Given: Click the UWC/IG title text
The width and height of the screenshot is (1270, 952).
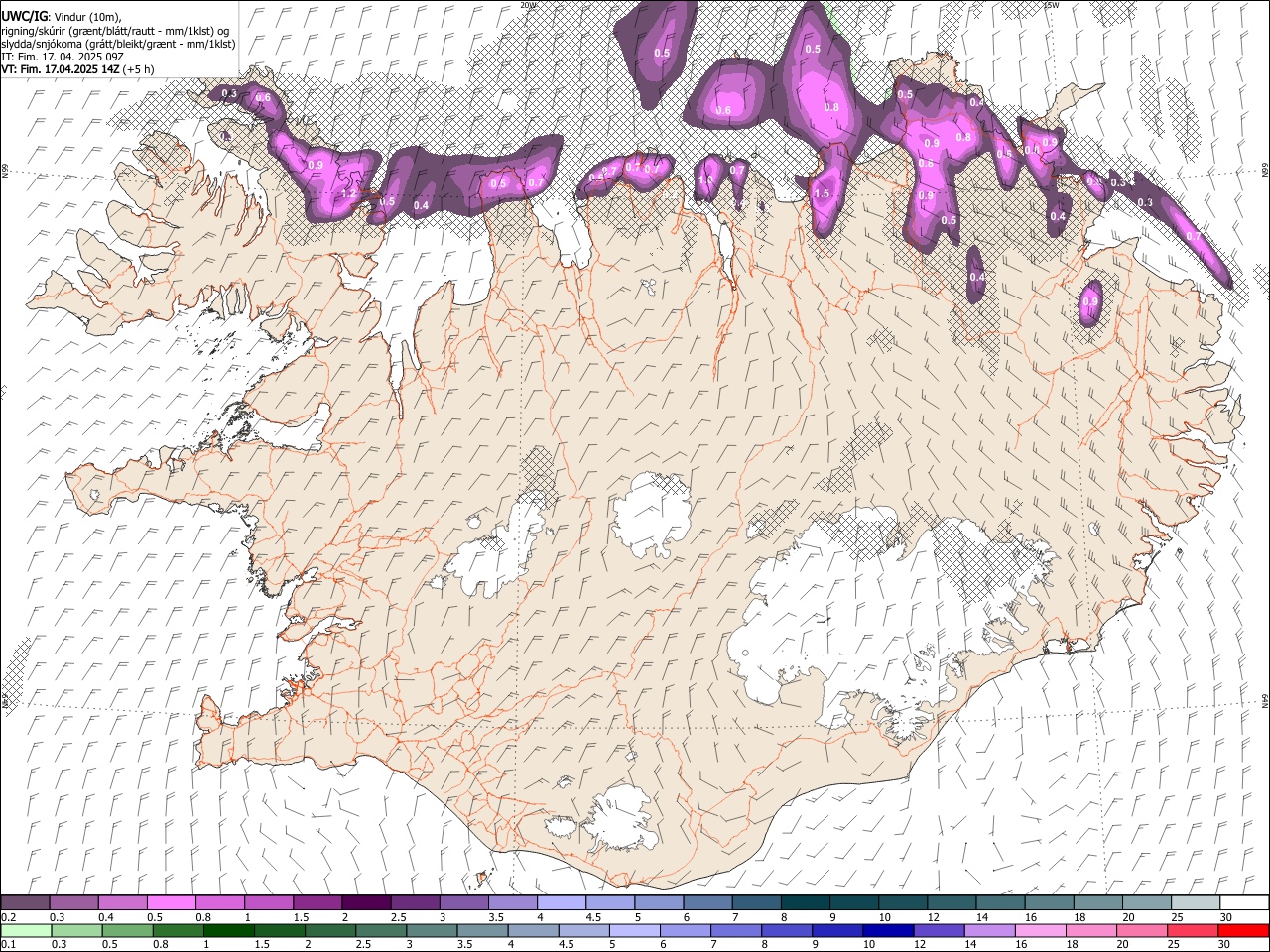Looking at the screenshot, I should pos(24,17).
